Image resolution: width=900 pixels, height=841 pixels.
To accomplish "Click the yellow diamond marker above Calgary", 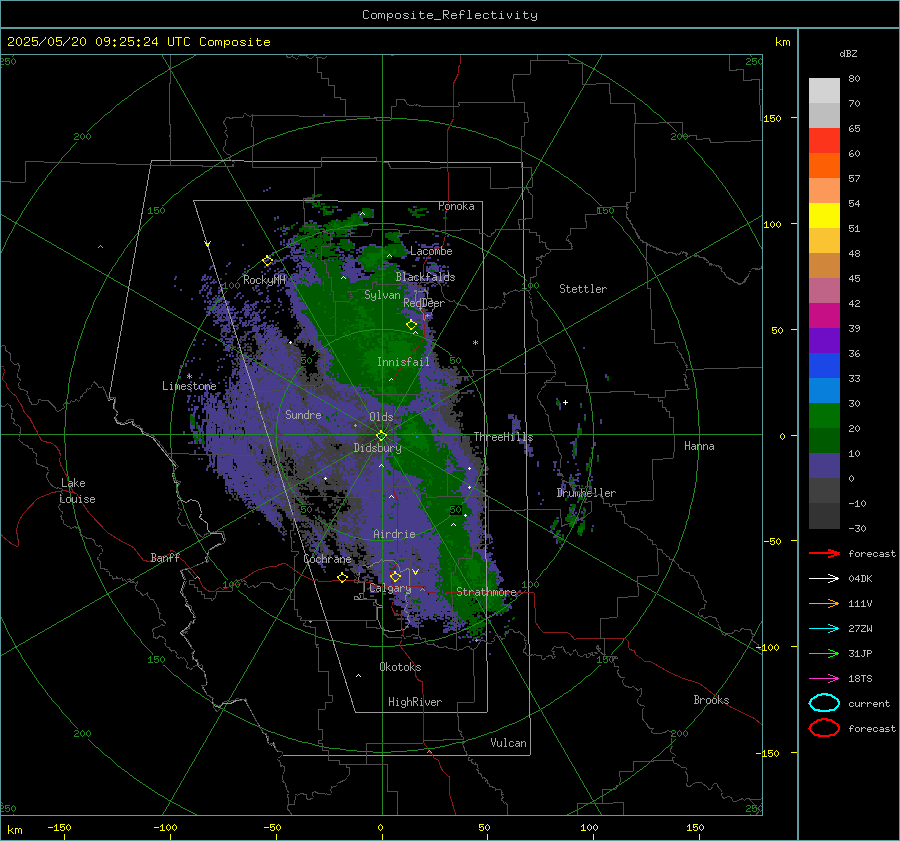I will (395, 576).
